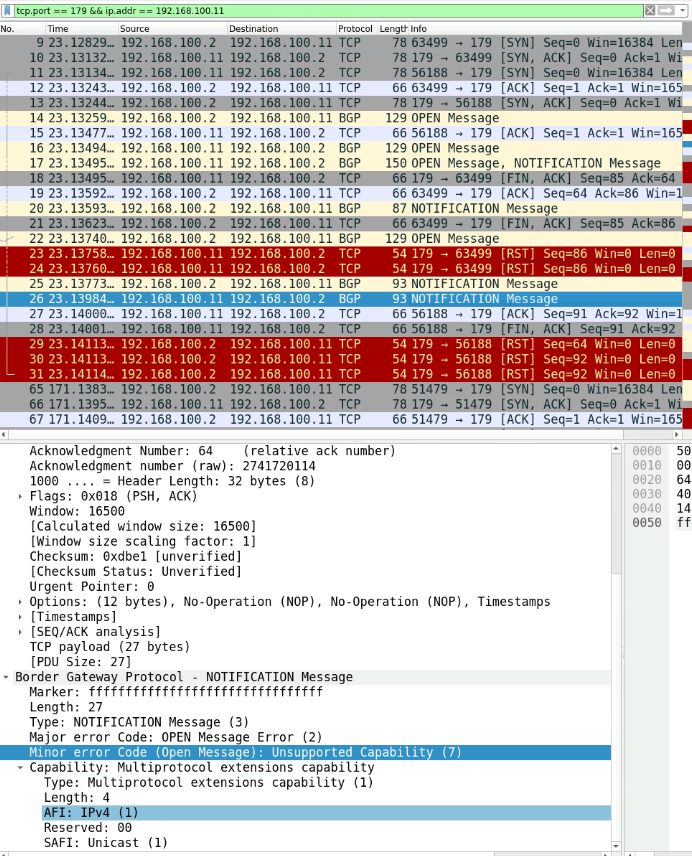The image size is (692, 856).
Task: Expand the [Timestamps] tree node
Action: pyautogui.click(x=20, y=617)
